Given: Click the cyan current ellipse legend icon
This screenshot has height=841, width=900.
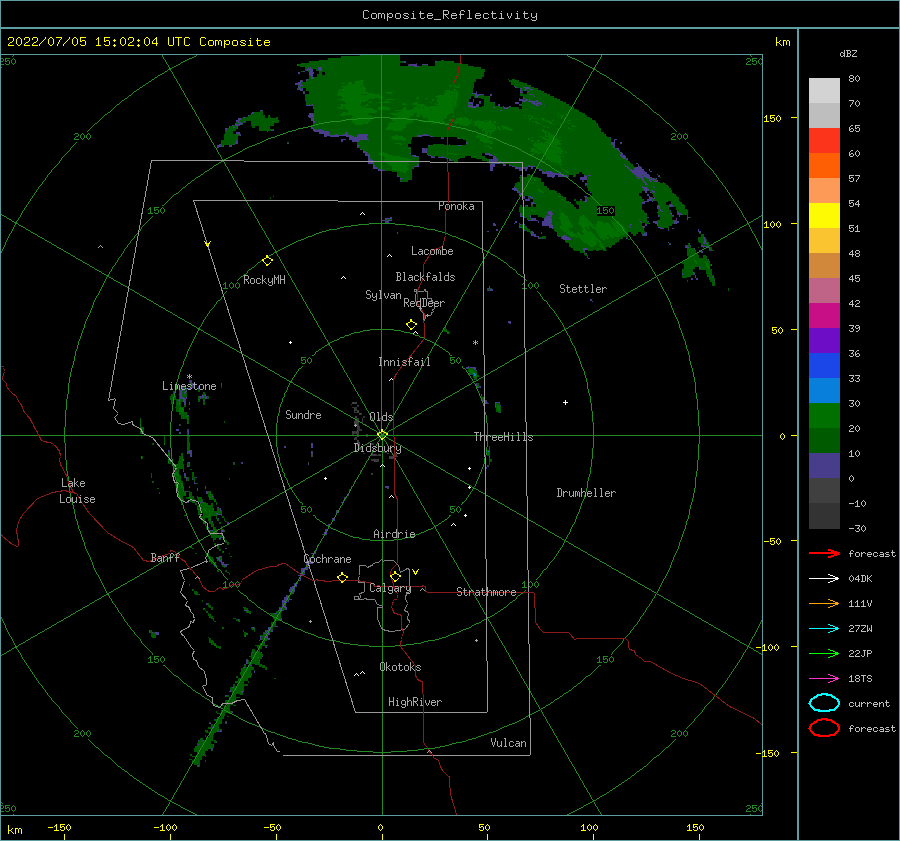Looking at the screenshot, I should (x=824, y=703).
